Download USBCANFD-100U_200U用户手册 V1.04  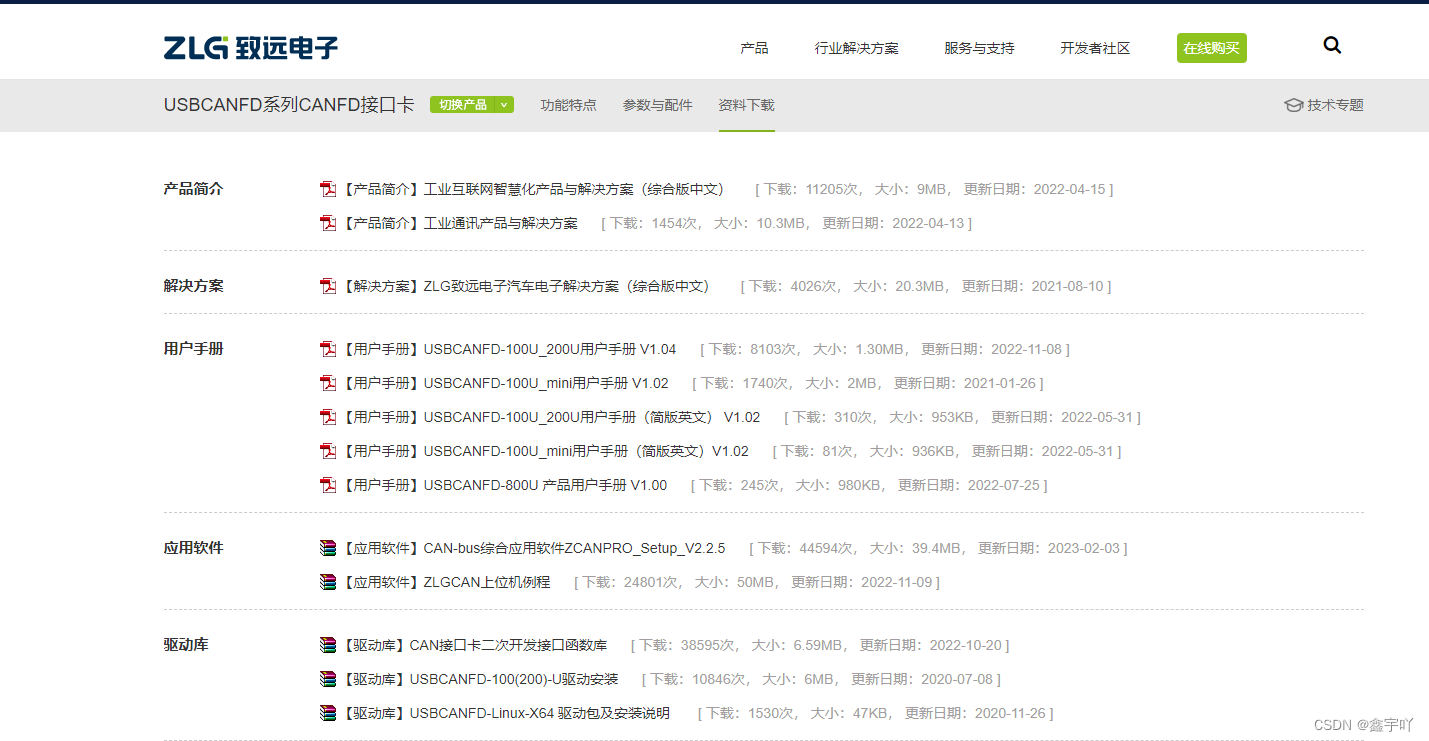[509, 349]
